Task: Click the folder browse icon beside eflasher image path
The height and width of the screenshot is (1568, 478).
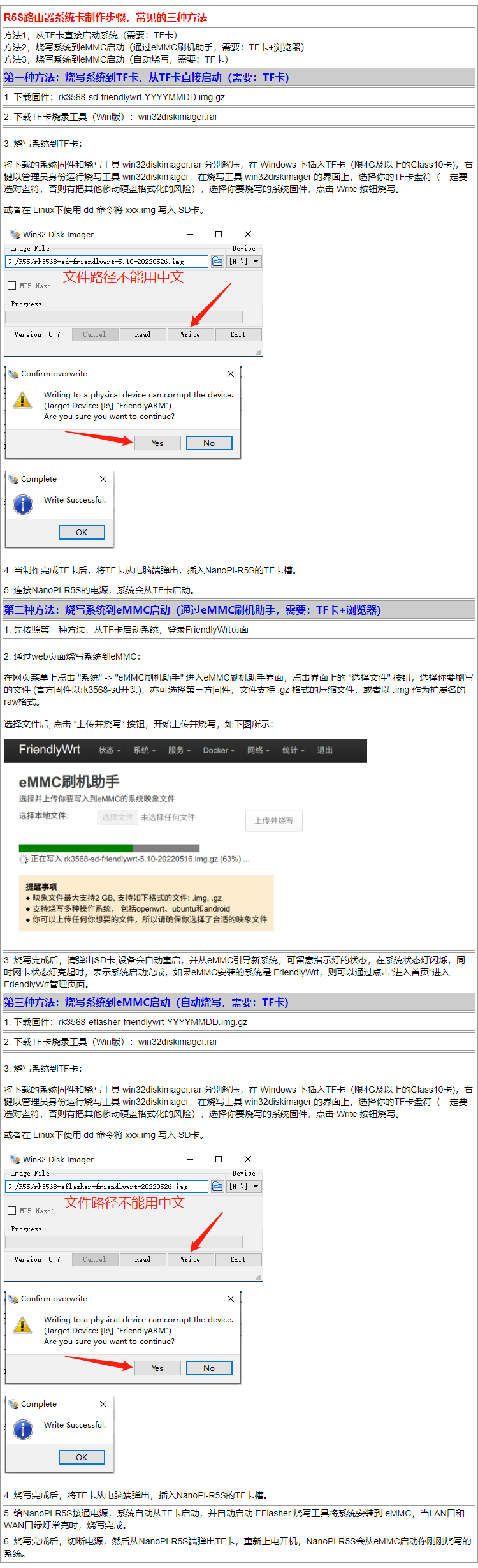Action: [x=217, y=1187]
